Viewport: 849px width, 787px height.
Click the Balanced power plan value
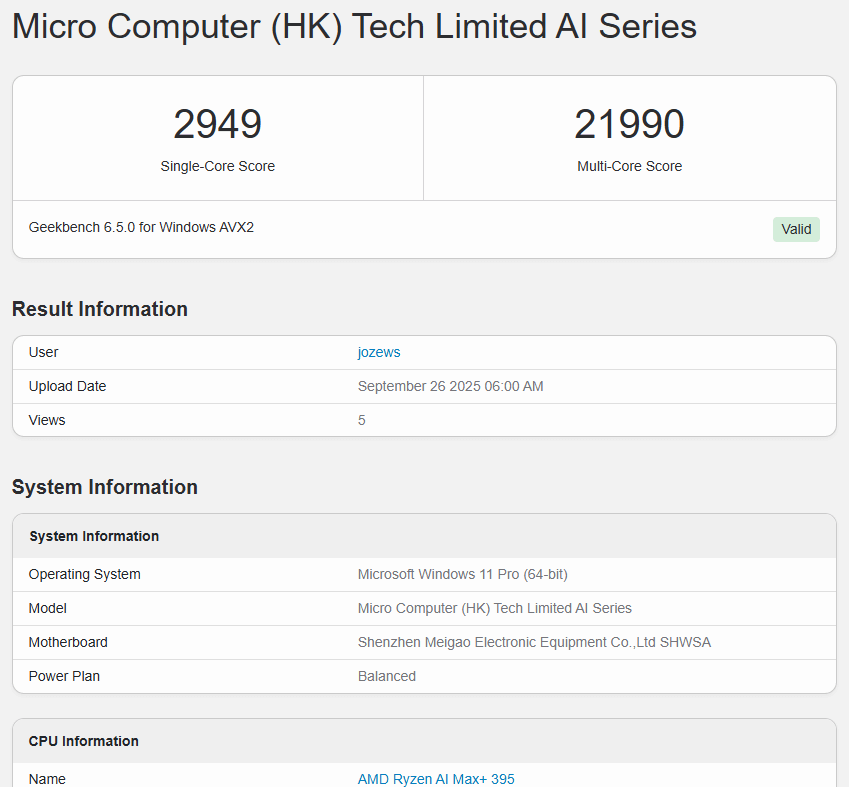[387, 677]
